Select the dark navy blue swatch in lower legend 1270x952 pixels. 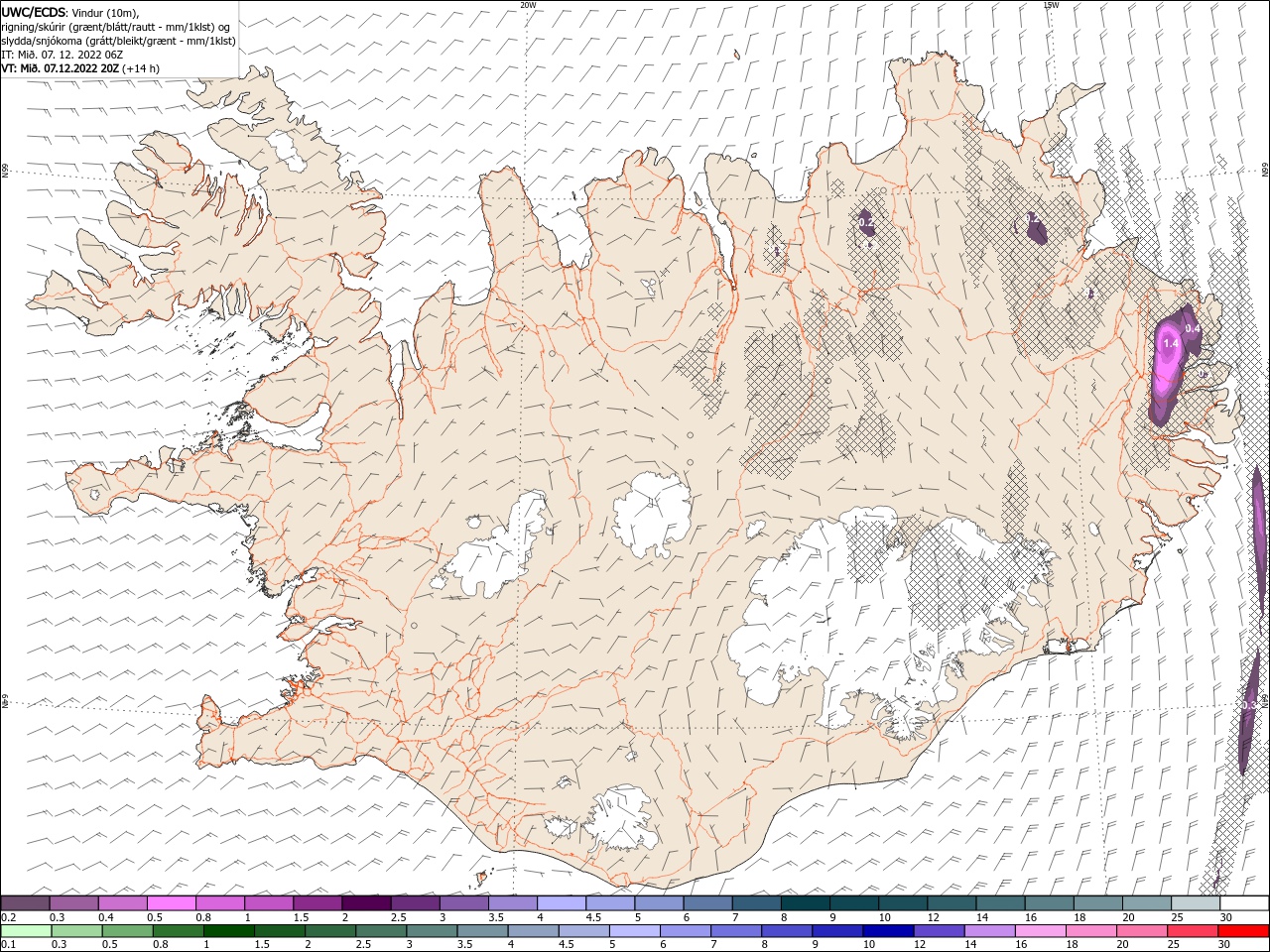[x=887, y=931]
